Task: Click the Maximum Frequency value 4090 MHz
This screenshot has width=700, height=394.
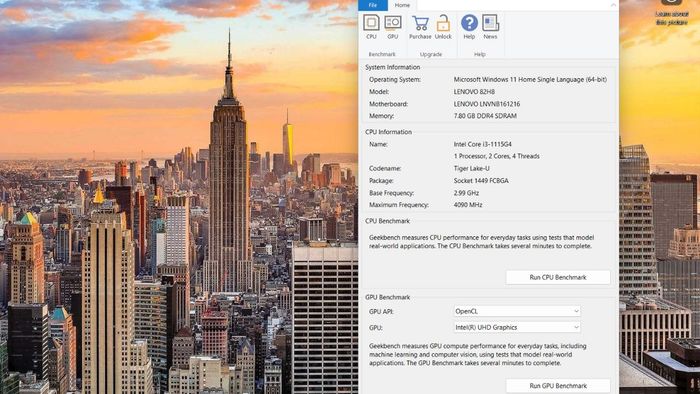Action: [468, 205]
